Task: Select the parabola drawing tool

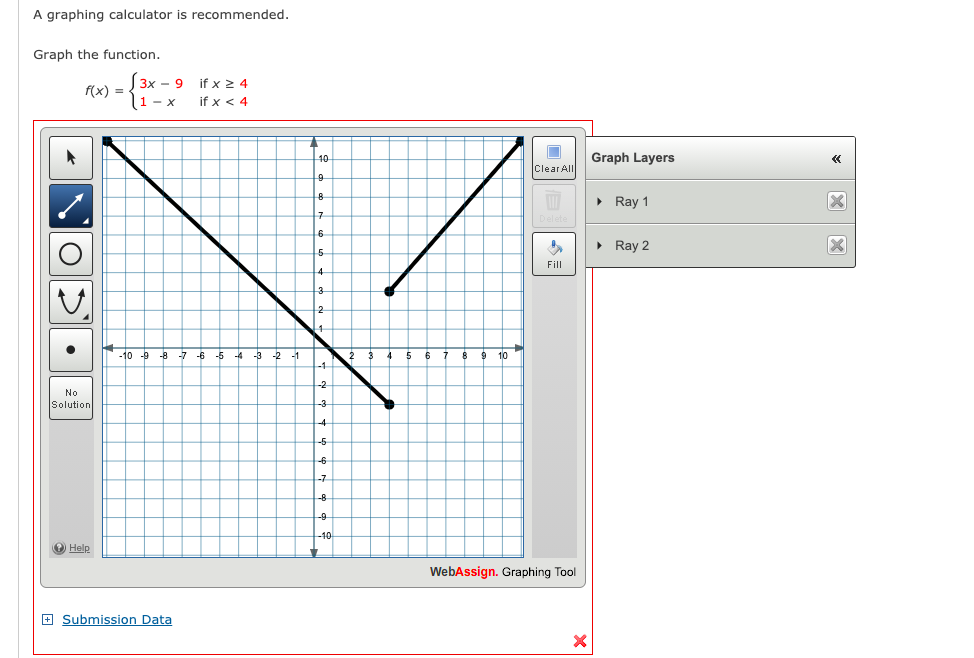Action: [70, 301]
